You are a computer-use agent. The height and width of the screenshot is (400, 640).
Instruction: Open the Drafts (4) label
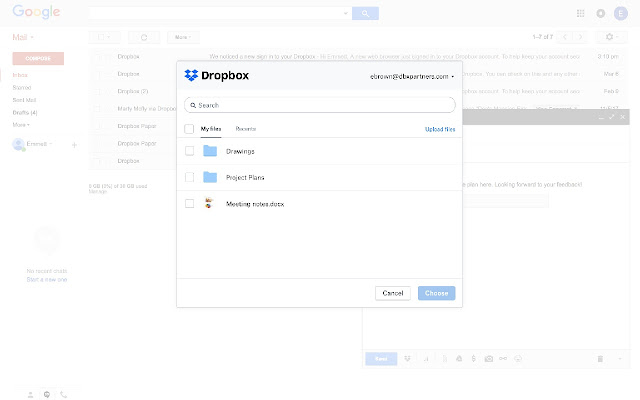24,113
